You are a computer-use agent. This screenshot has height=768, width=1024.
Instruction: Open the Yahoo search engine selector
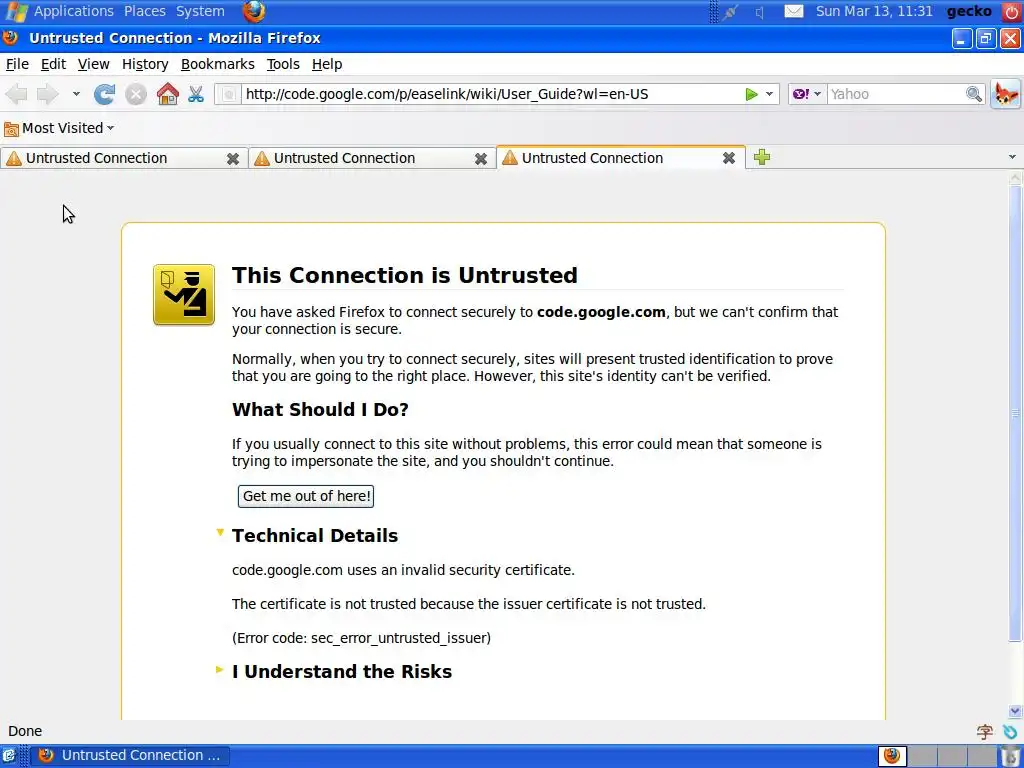(807, 94)
